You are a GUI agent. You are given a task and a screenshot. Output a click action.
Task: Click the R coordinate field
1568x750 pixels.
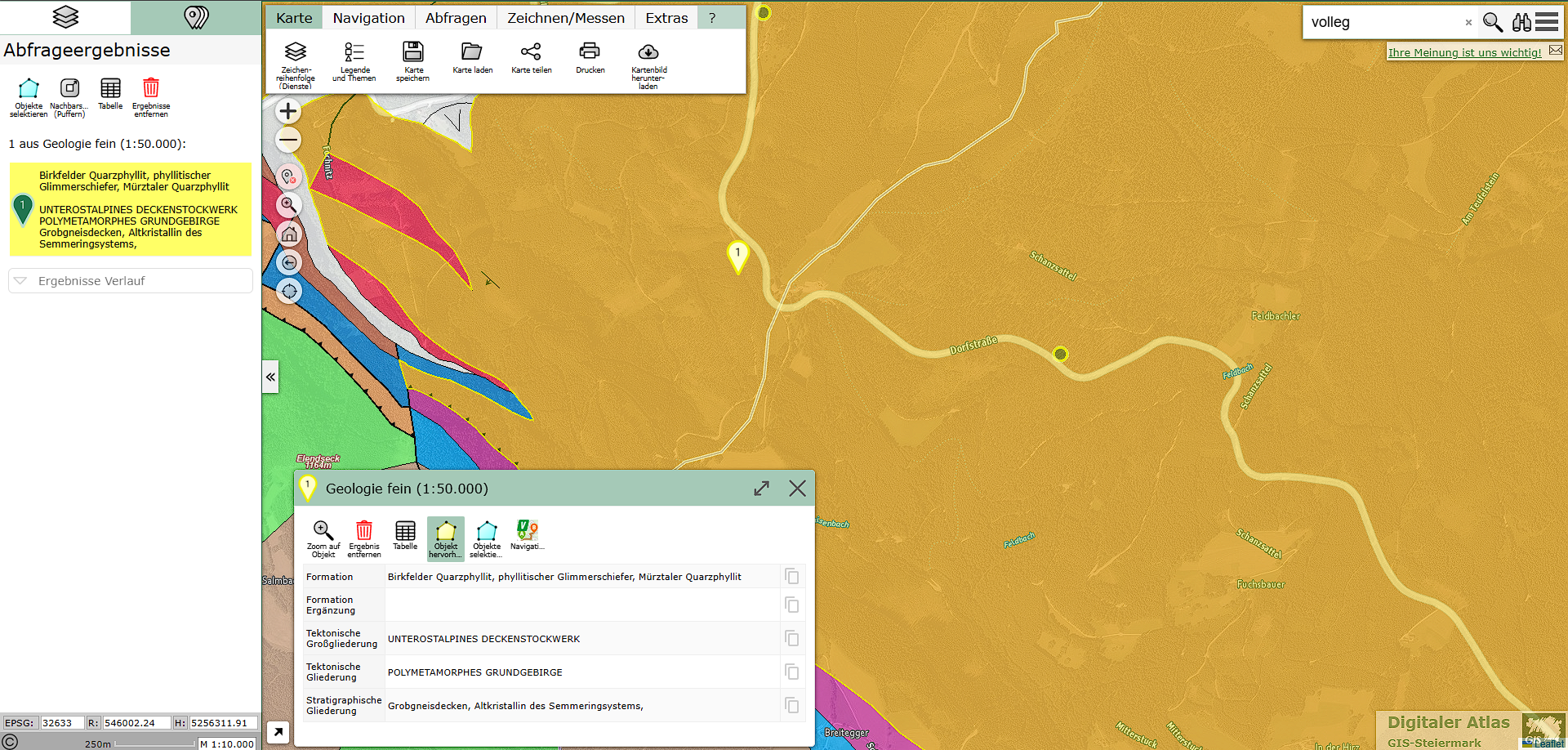(x=136, y=723)
